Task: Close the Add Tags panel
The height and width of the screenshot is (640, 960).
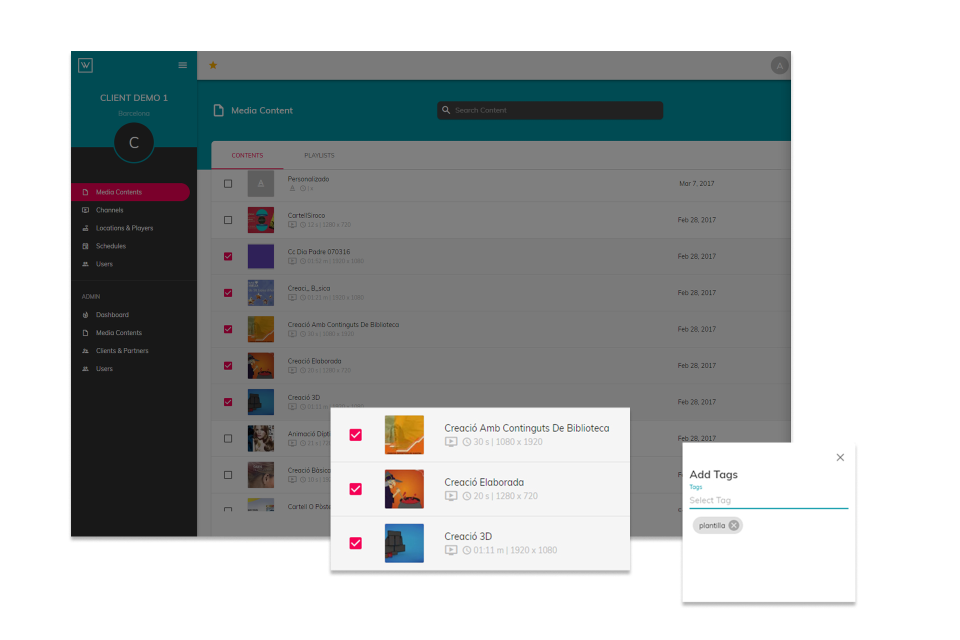Action: coord(840,457)
